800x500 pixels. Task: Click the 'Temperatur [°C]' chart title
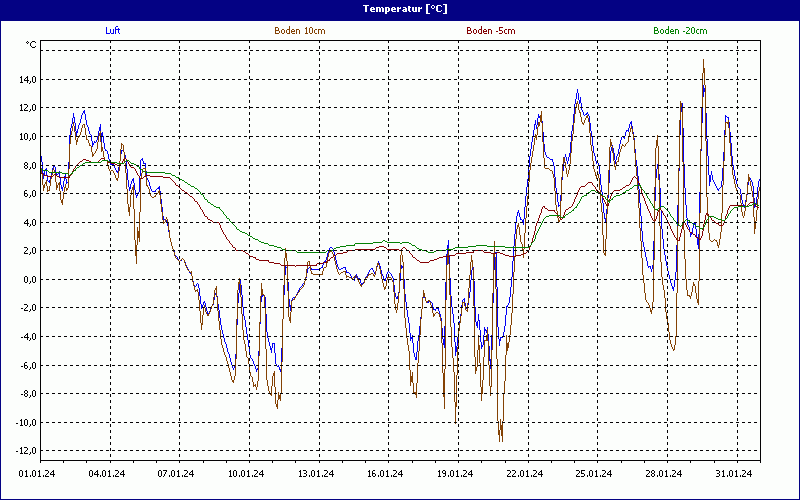(x=405, y=9)
